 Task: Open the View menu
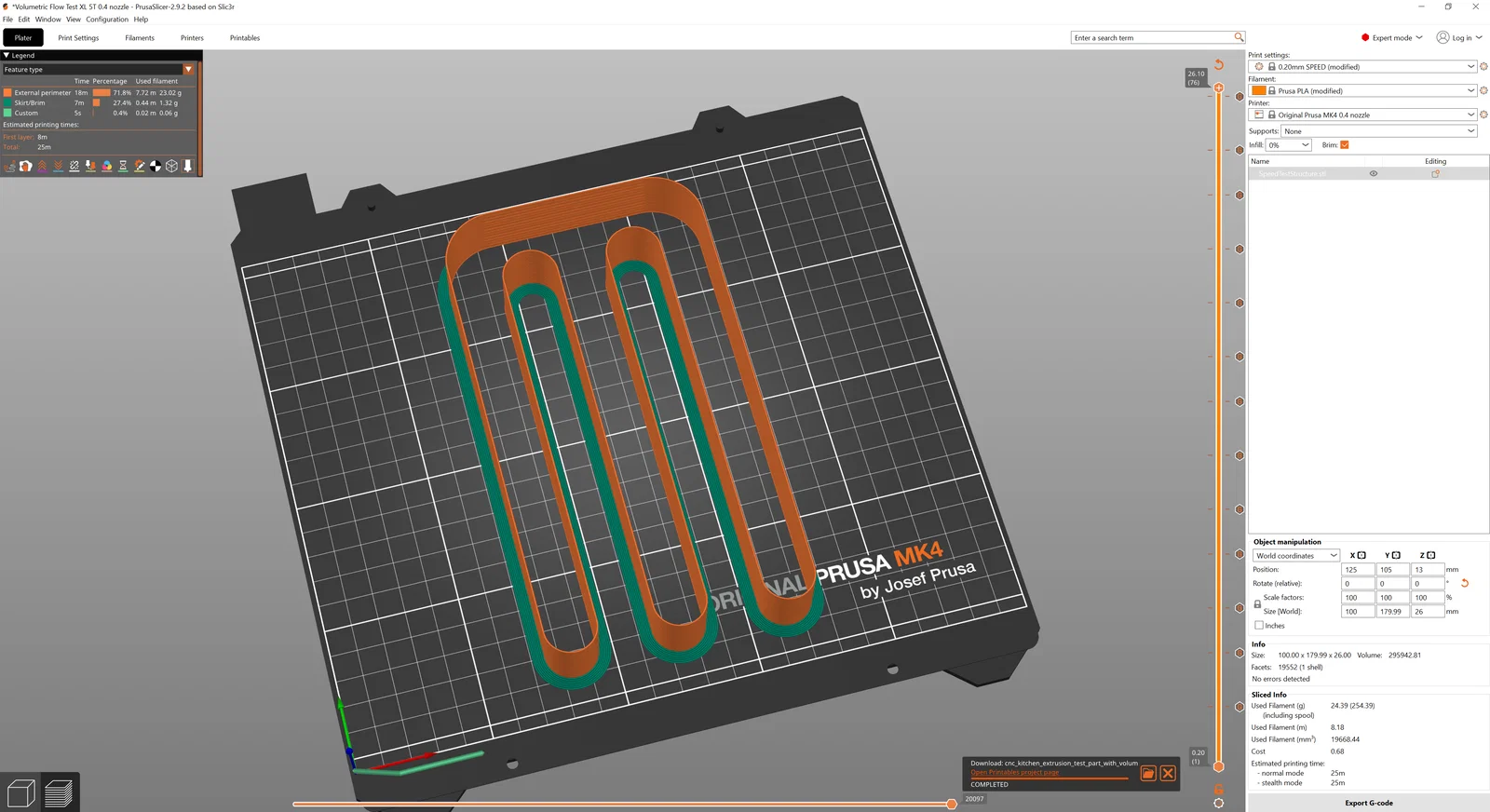[x=74, y=20]
